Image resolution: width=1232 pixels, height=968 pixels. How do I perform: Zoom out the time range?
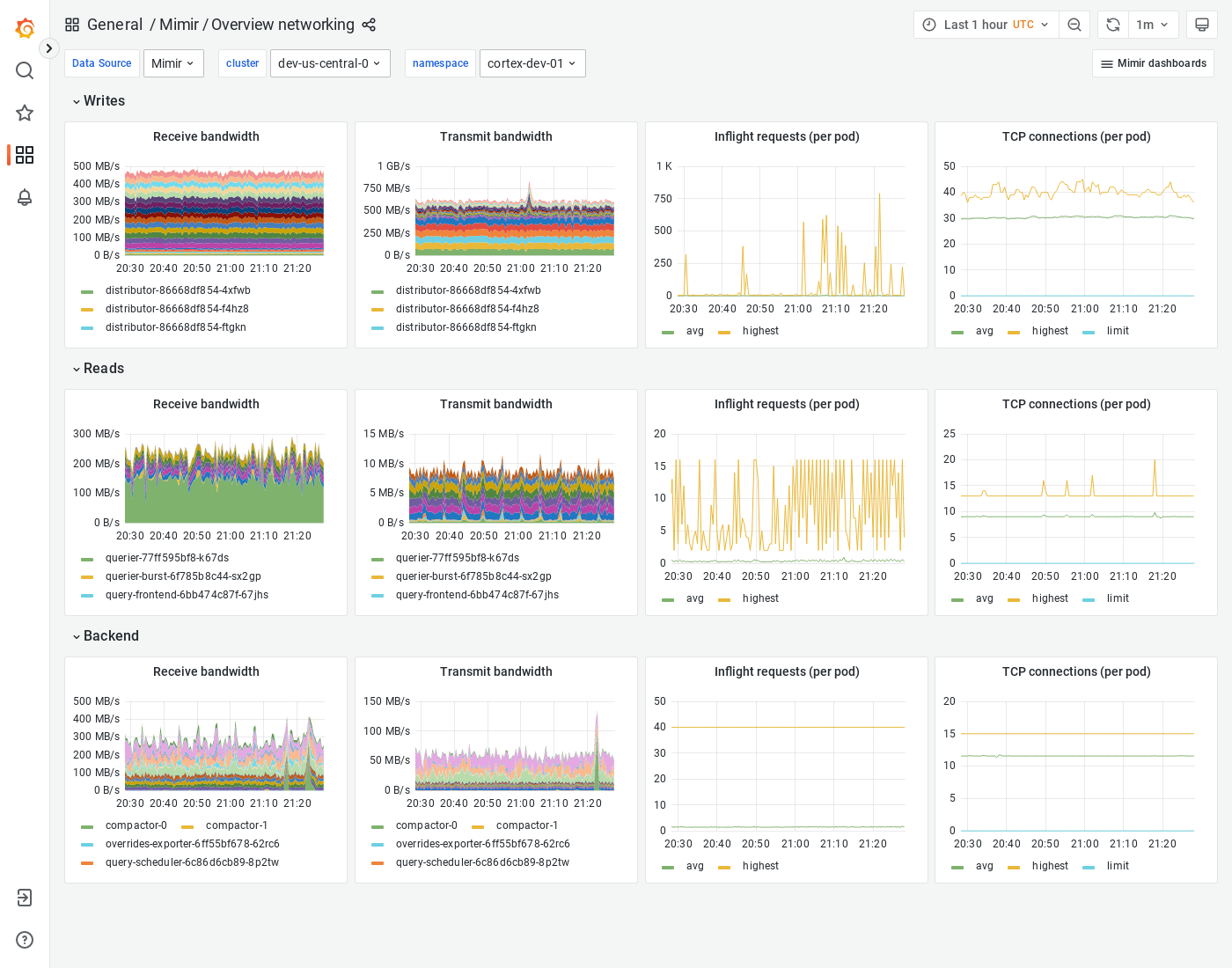[x=1074, y=25]
